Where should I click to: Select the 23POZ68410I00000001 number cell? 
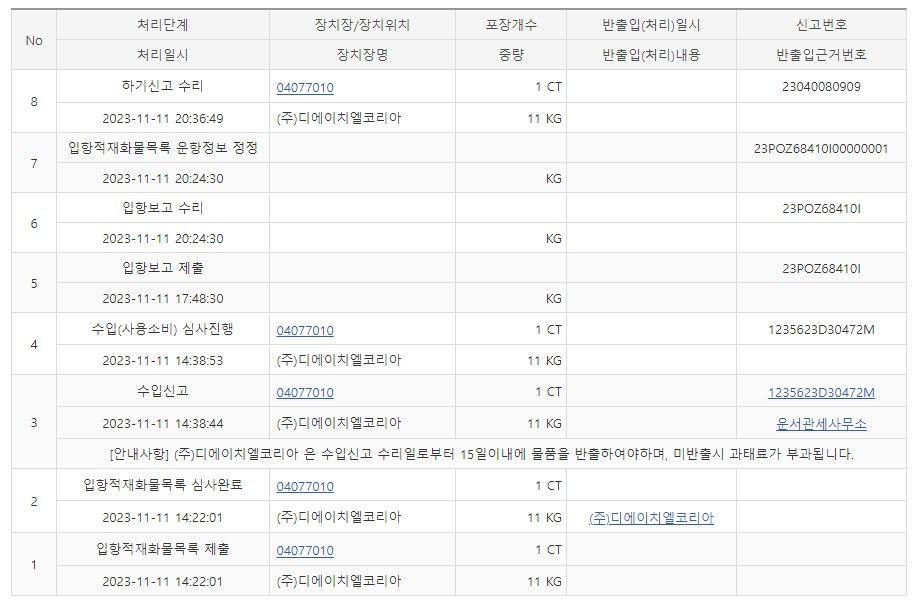coord(821,149)
